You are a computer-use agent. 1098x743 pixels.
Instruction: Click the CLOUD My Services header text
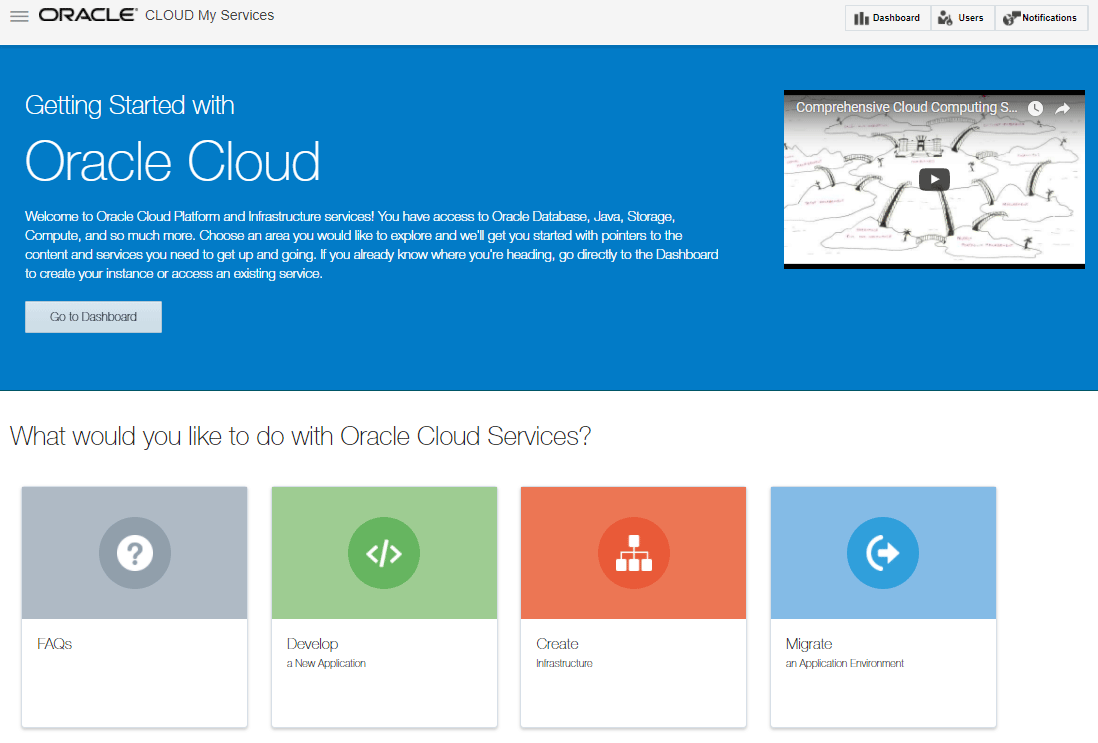click(x=209, y=15)
